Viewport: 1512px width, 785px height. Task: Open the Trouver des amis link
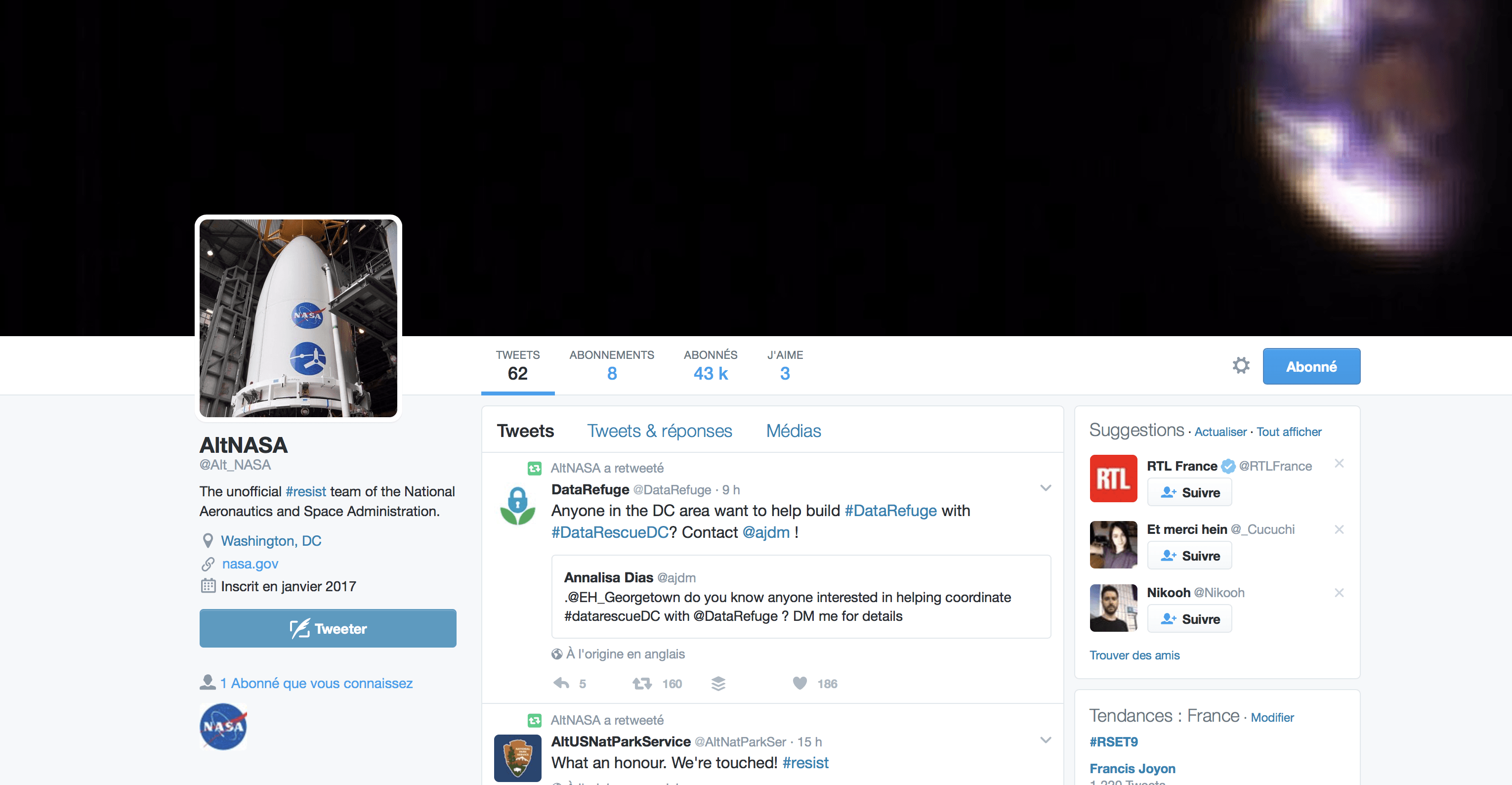click(x=1134, y=654)
